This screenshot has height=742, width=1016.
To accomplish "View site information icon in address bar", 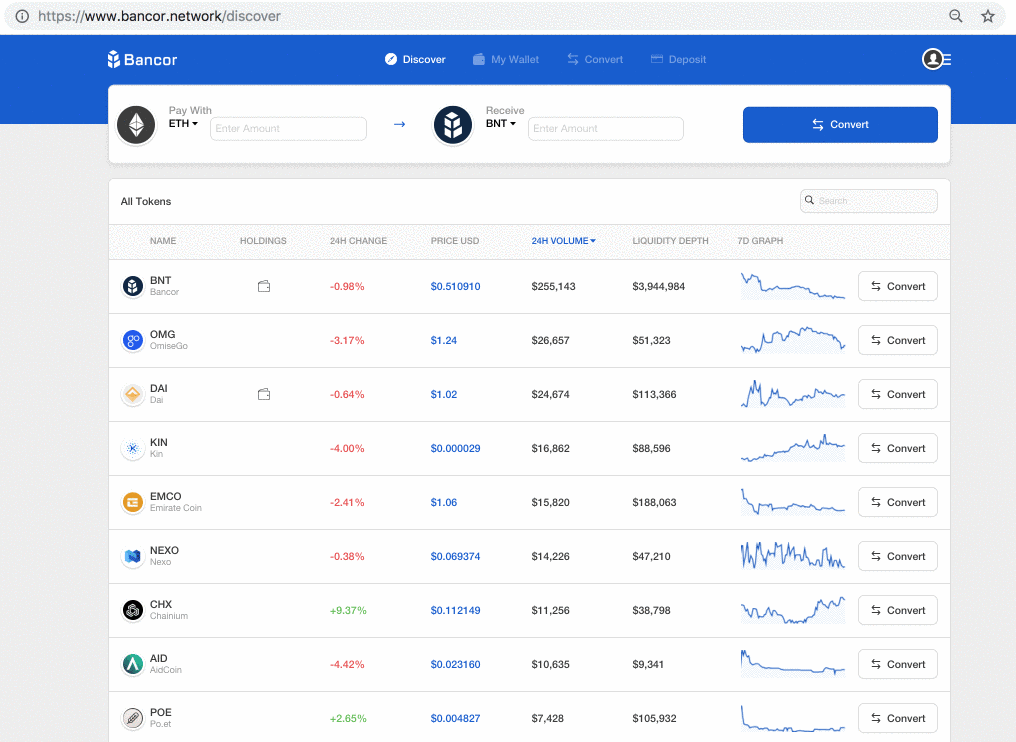I will pyautogui.click(x=22, y=16).
